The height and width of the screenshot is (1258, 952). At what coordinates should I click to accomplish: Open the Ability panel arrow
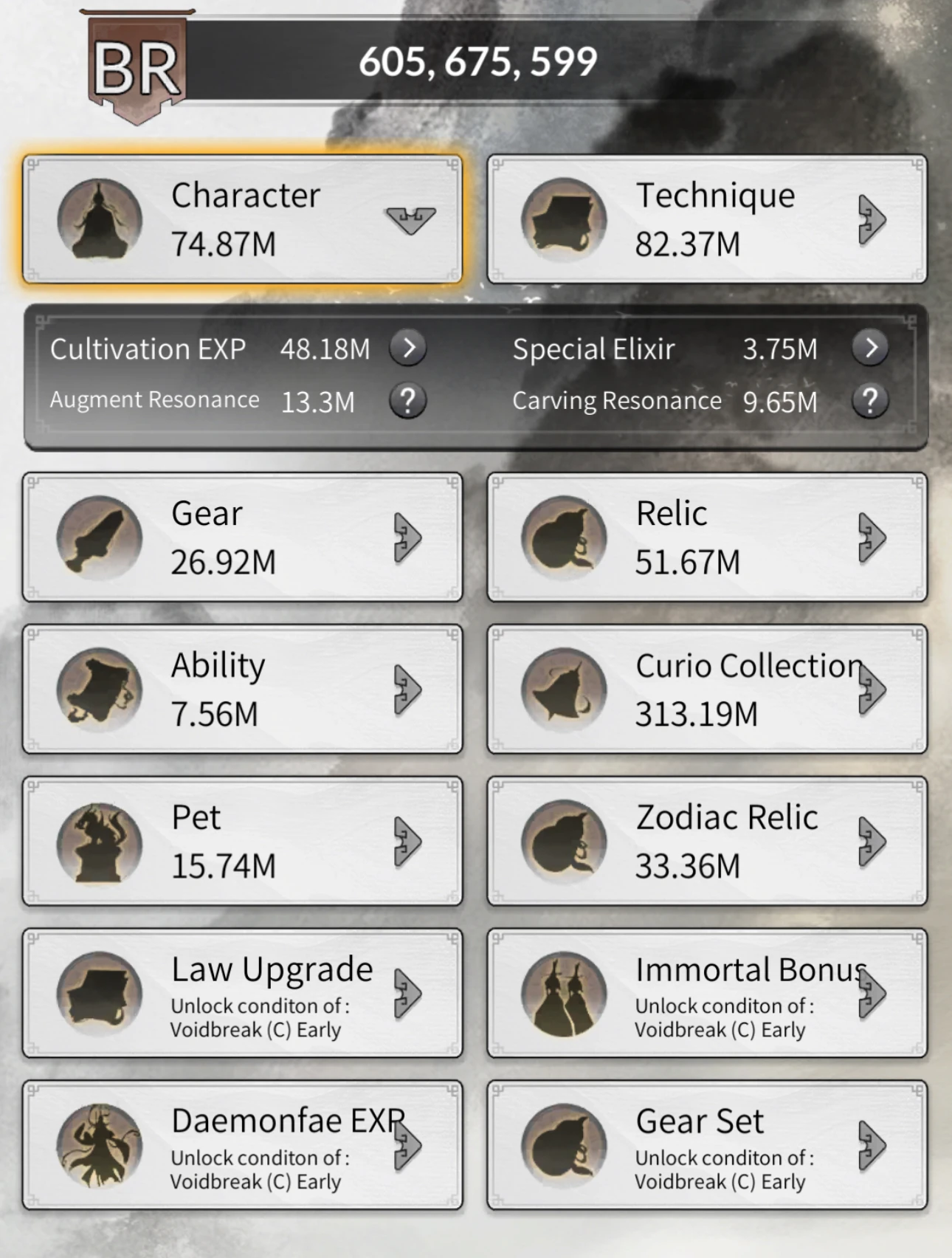click(407, 690)
